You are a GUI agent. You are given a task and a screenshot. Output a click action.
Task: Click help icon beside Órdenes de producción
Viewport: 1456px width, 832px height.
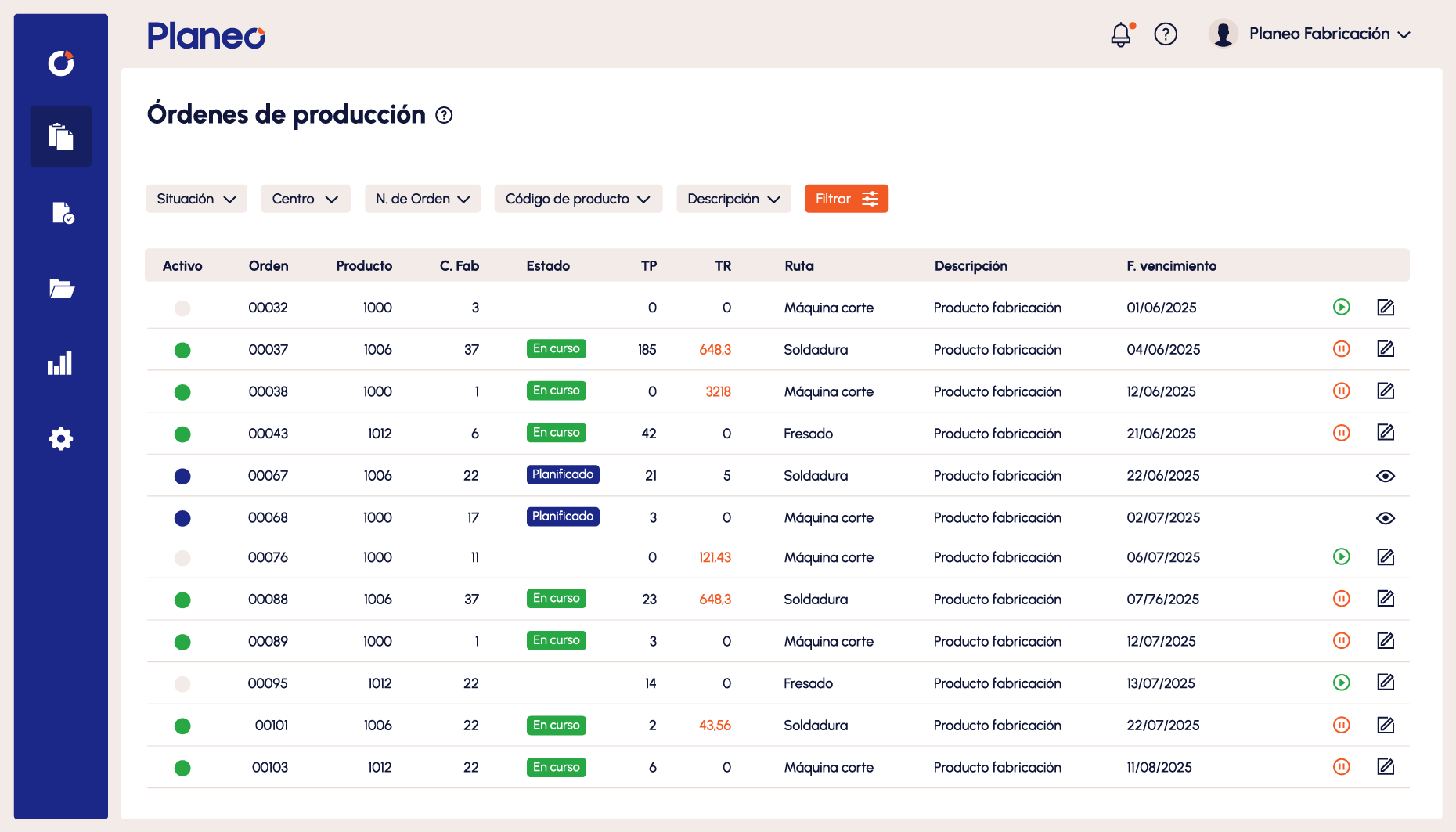tap(444, 116)
